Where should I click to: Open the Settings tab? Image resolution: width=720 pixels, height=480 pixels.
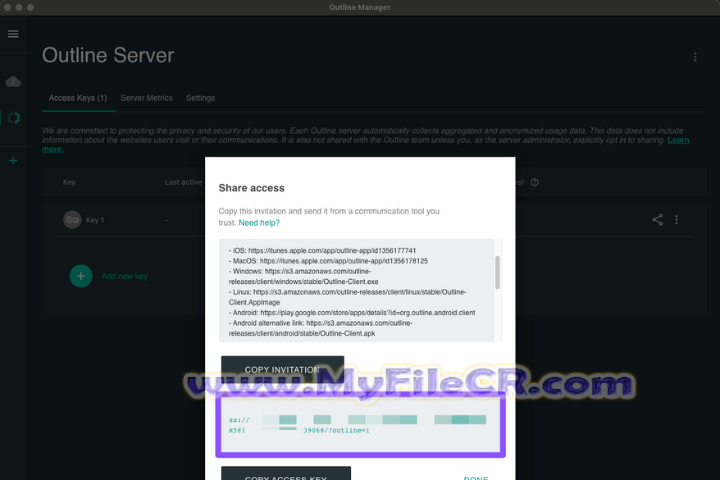click(200, 98)
